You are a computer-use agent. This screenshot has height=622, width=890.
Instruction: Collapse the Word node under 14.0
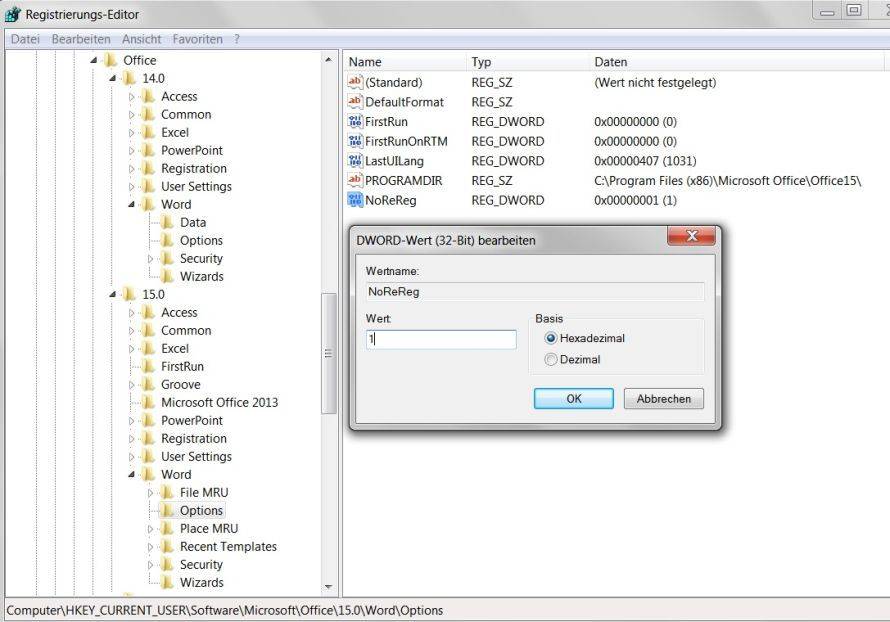pyautogui.click(x=131, y=204)
